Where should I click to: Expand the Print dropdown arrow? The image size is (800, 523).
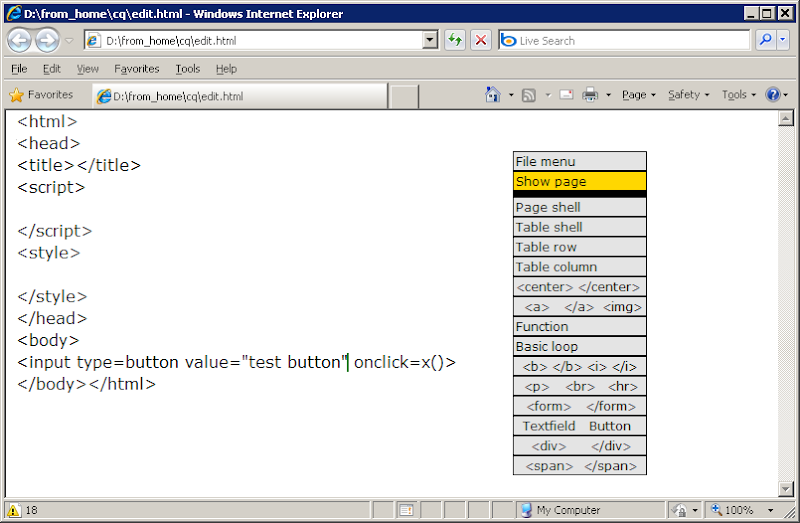click(608, 95)
